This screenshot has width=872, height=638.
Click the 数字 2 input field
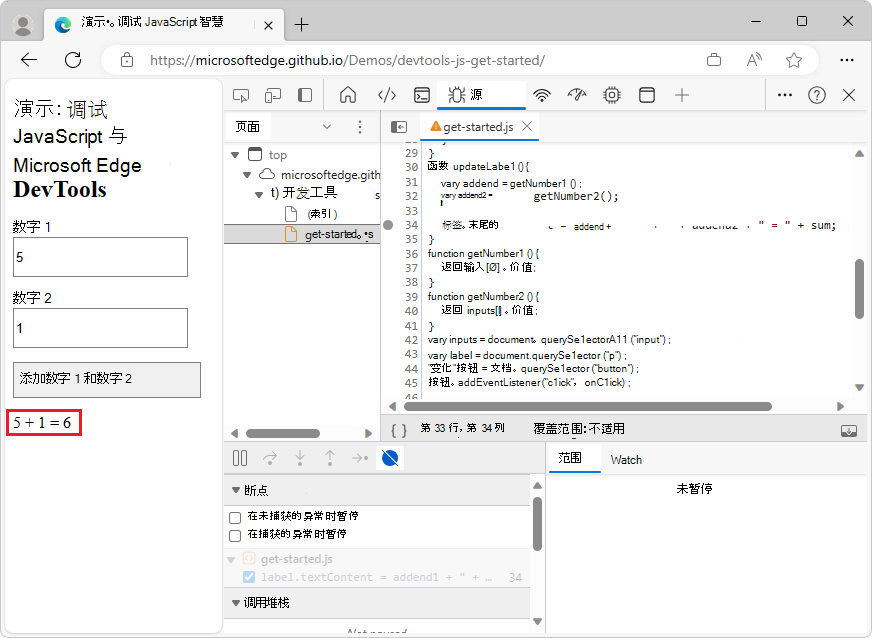pos(101,328)
